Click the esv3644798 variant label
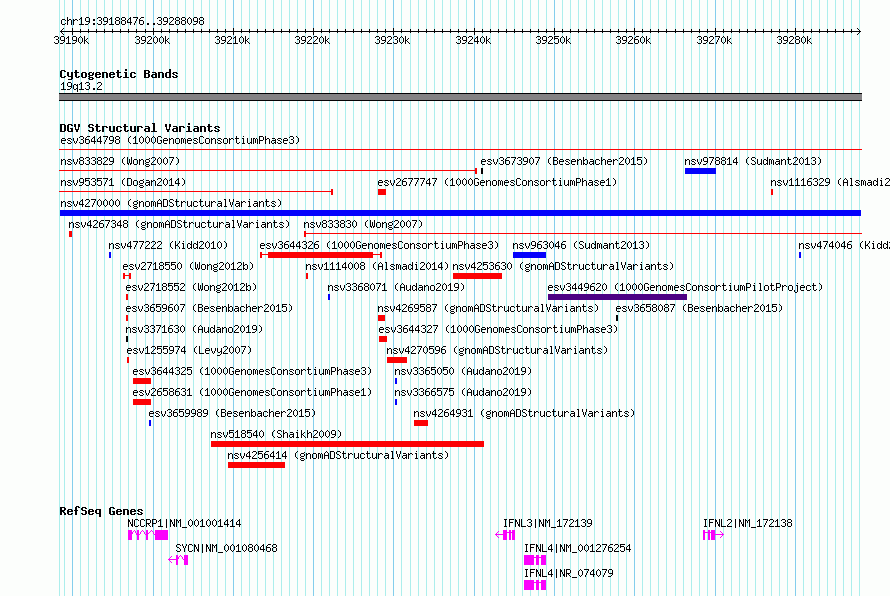Image resolution: width=890 pixels, height=596 pixels. pyautogui.click(x=179, y=140)
